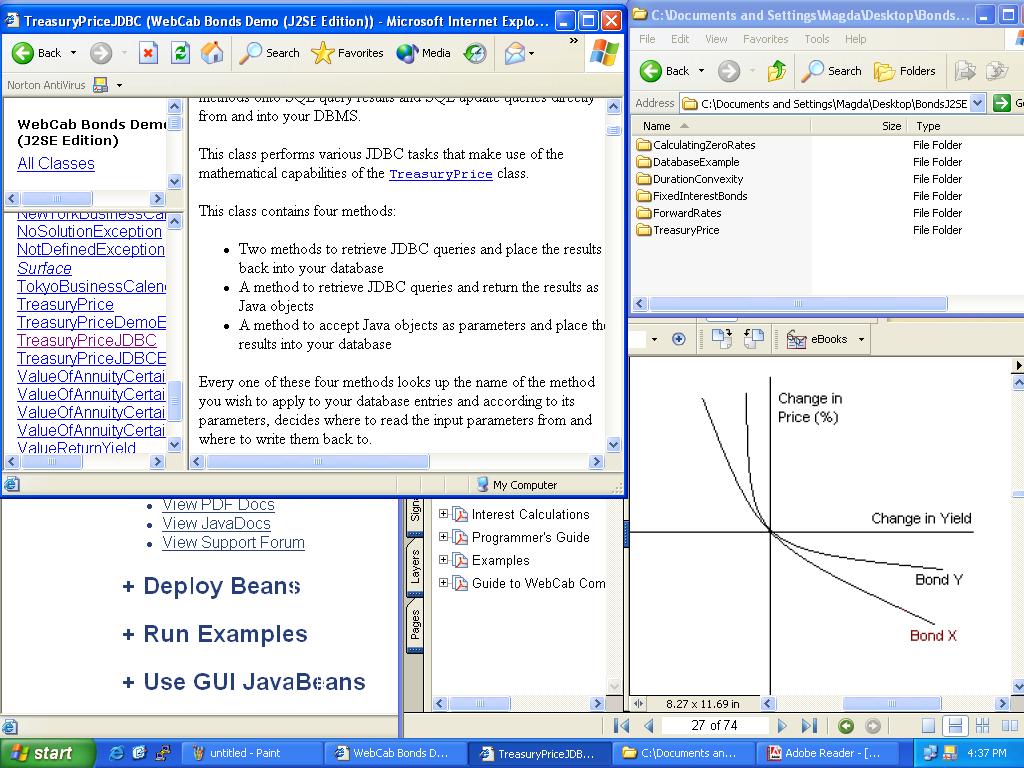Open Search in Internet Explorer toolbar
The width and height of the screenshot is (1024, 768).
point(269,53)
